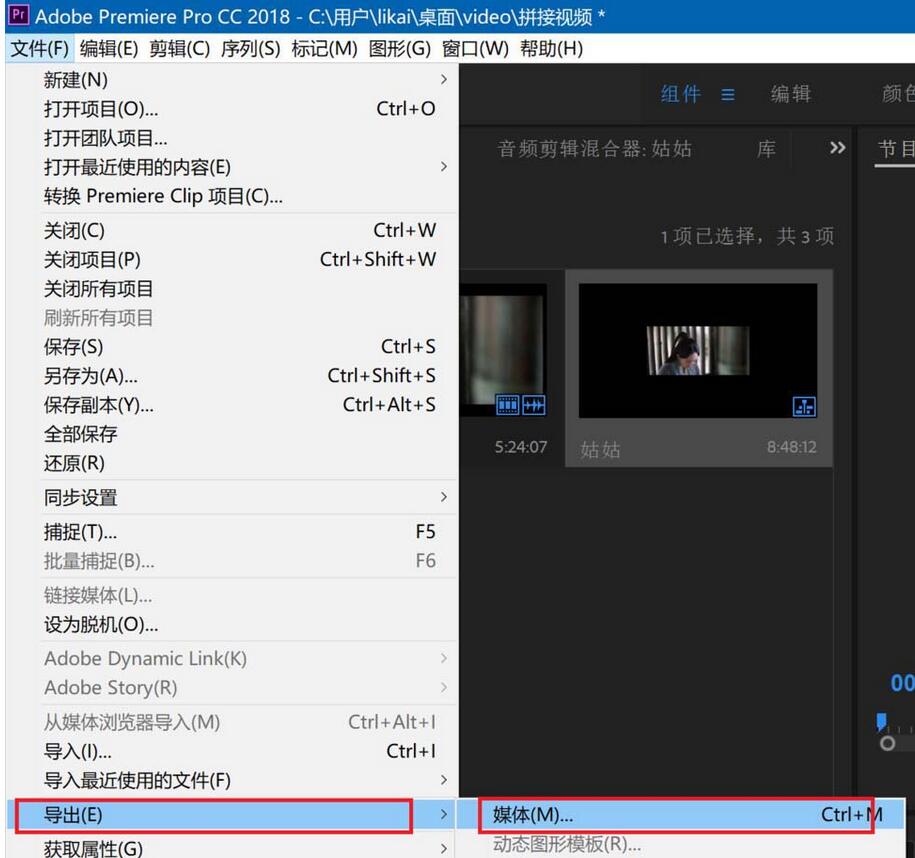The image size is (915, 858).
Task: Click the blue playhead marker in program monitor
Action: pyautogui.click(x=881, y=721)
